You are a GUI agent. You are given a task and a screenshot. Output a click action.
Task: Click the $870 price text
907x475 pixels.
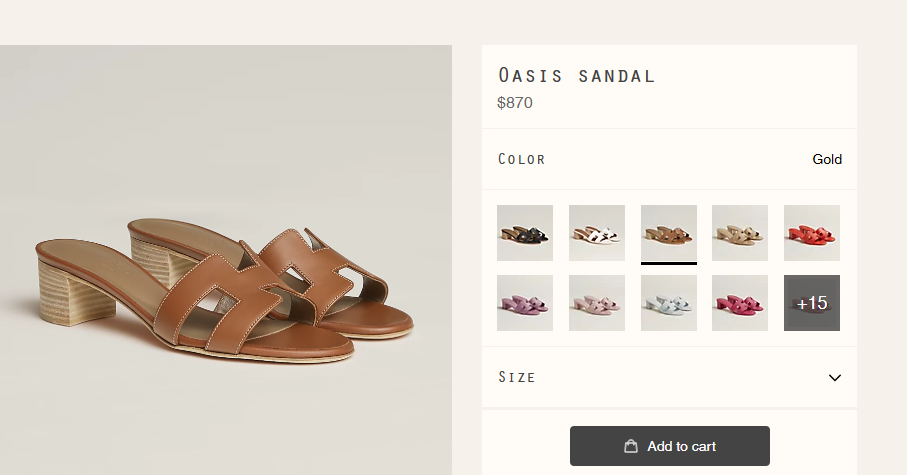coord(515,103)
